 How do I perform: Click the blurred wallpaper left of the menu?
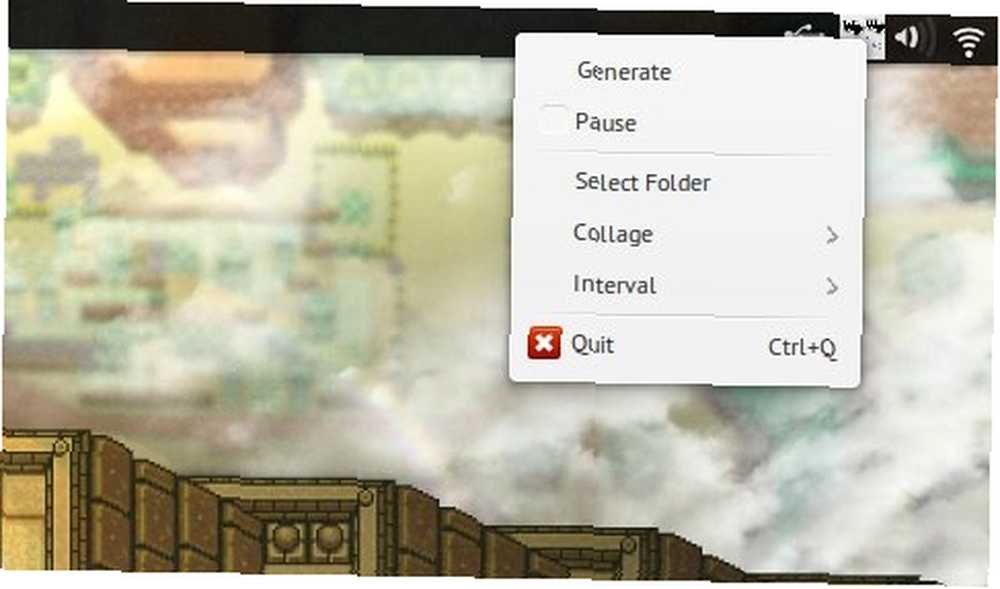[x=255, y=242]
